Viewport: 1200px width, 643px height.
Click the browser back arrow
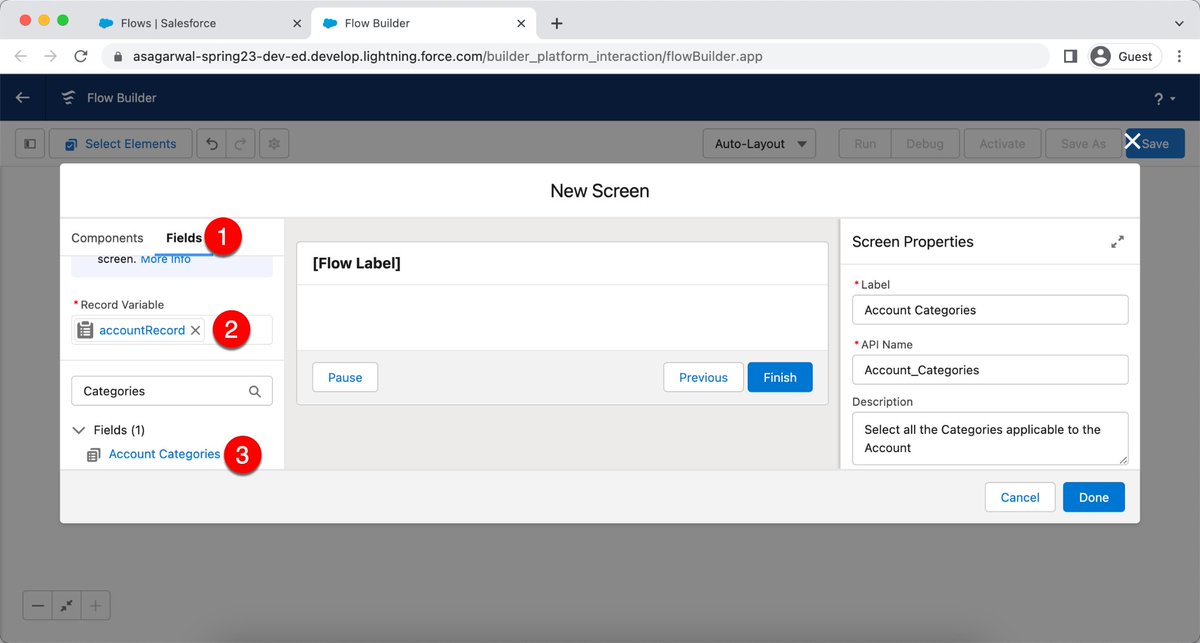coord(21,57)
